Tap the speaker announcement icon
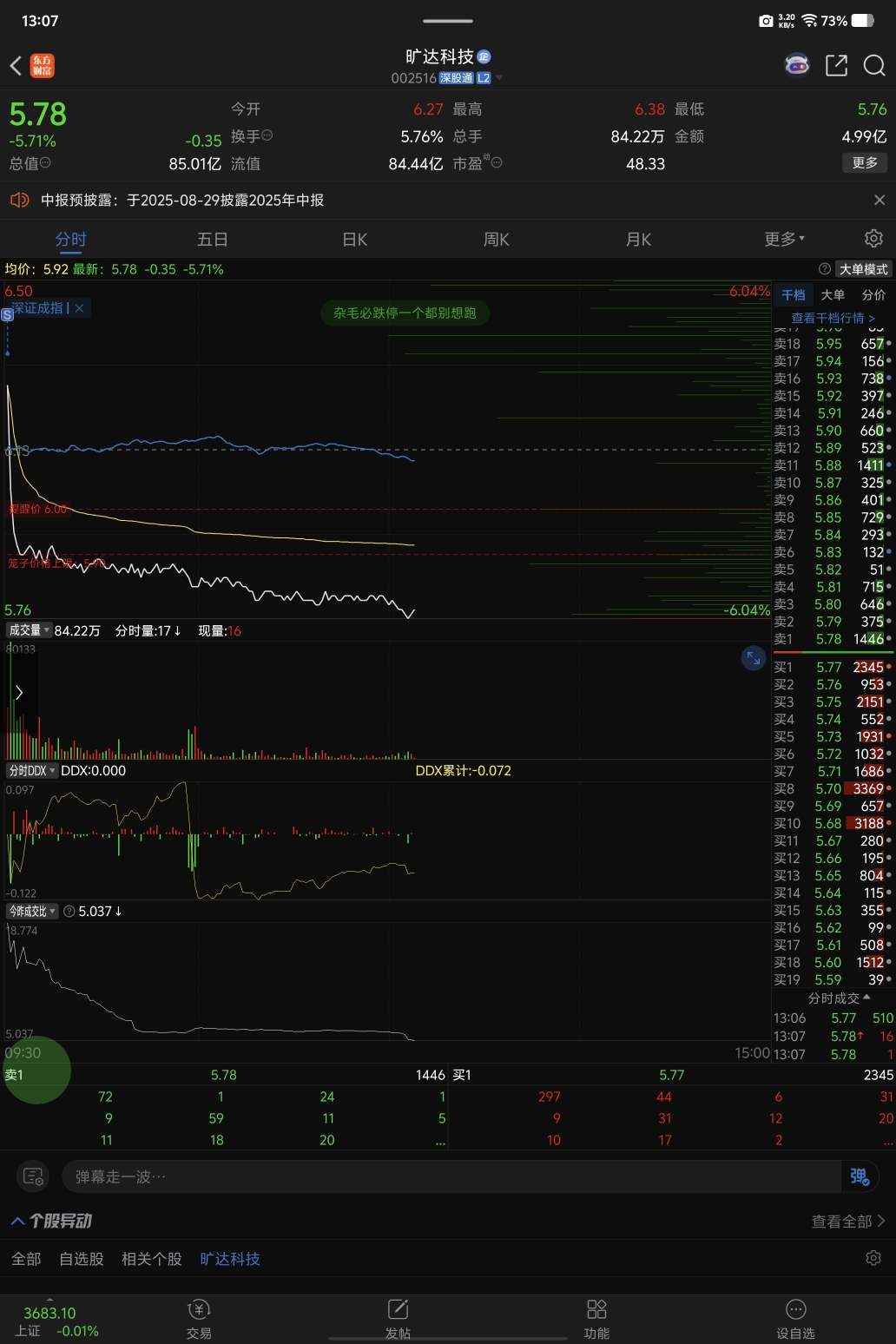Image resolution: width=896 pixels, height=1344 pixels. [x=19, y=200]
